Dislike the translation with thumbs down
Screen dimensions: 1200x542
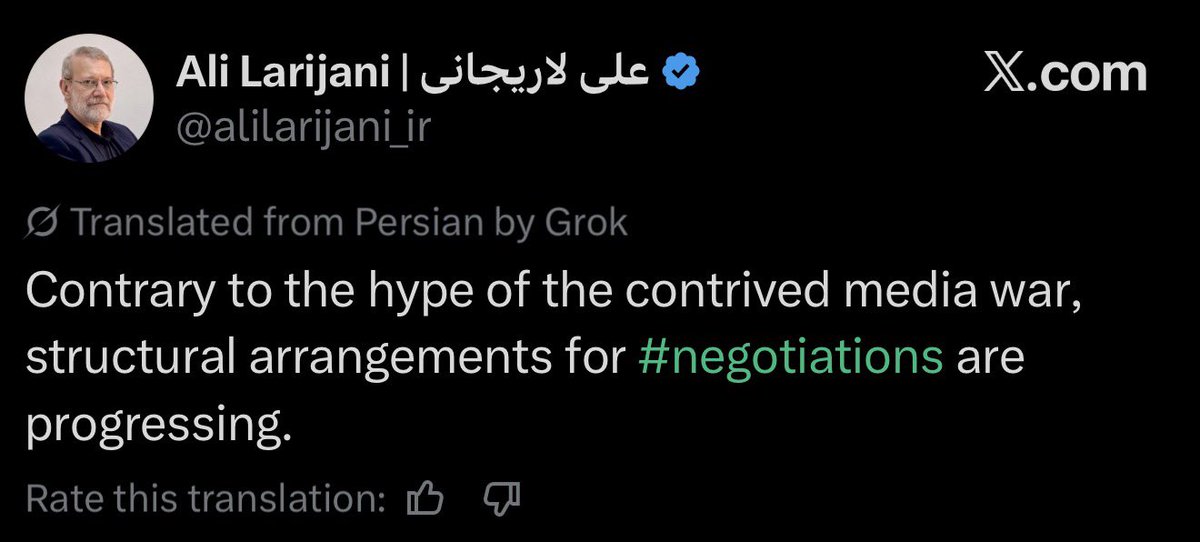499,497
